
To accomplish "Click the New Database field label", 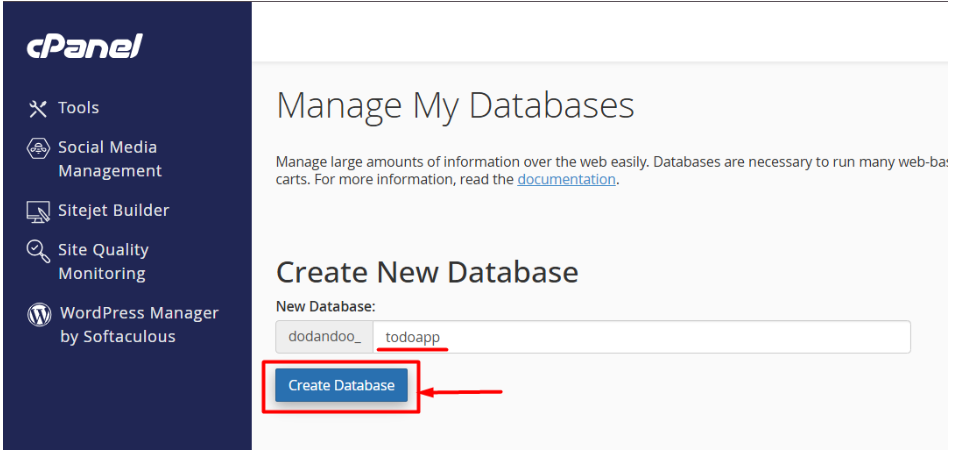I will pyautogui.click(x=325, y=306).
